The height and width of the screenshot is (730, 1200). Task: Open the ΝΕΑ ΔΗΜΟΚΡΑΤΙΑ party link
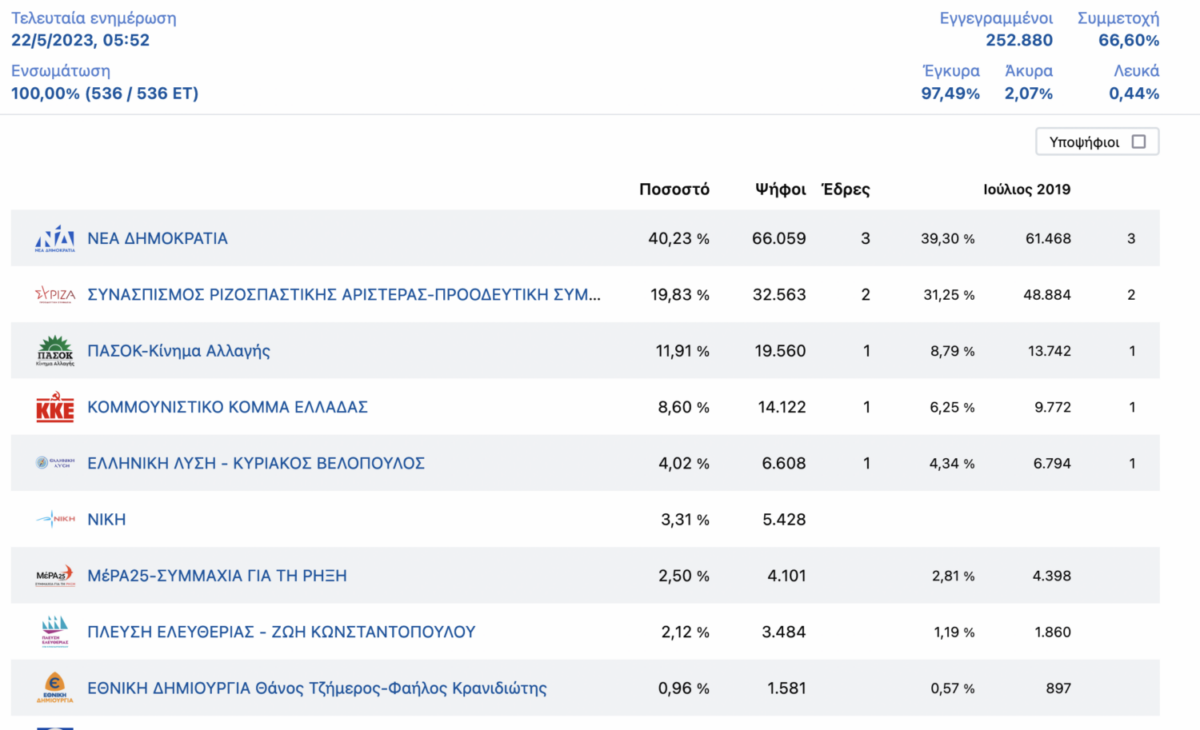158,239
